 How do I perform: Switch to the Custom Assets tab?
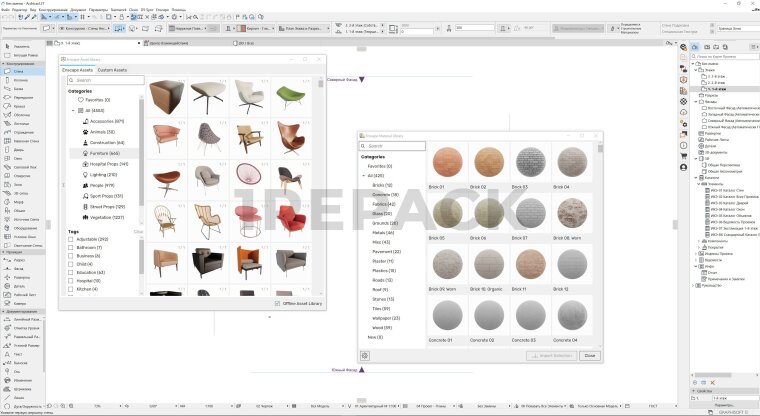(111, 70)
